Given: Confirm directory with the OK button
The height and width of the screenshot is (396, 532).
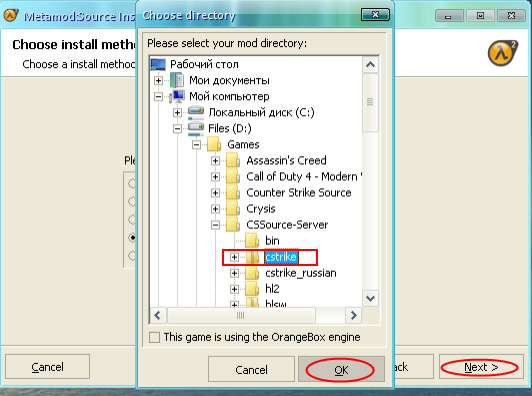Looking at the screenshot, I should point(341,369).
